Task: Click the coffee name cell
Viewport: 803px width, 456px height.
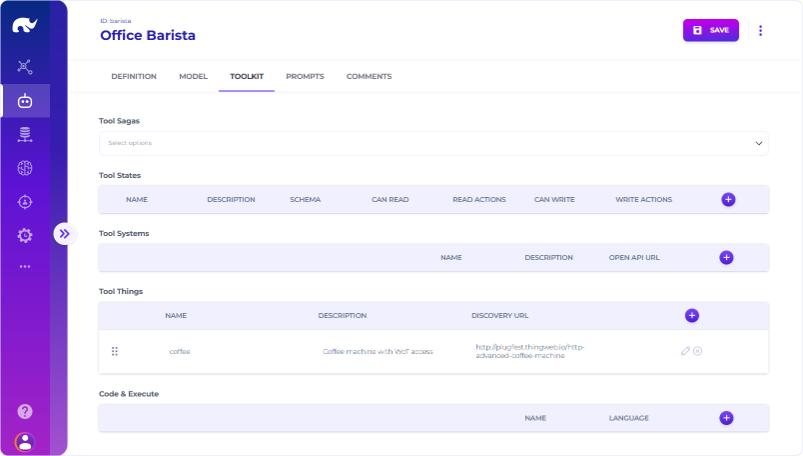Action: [180, 351]
